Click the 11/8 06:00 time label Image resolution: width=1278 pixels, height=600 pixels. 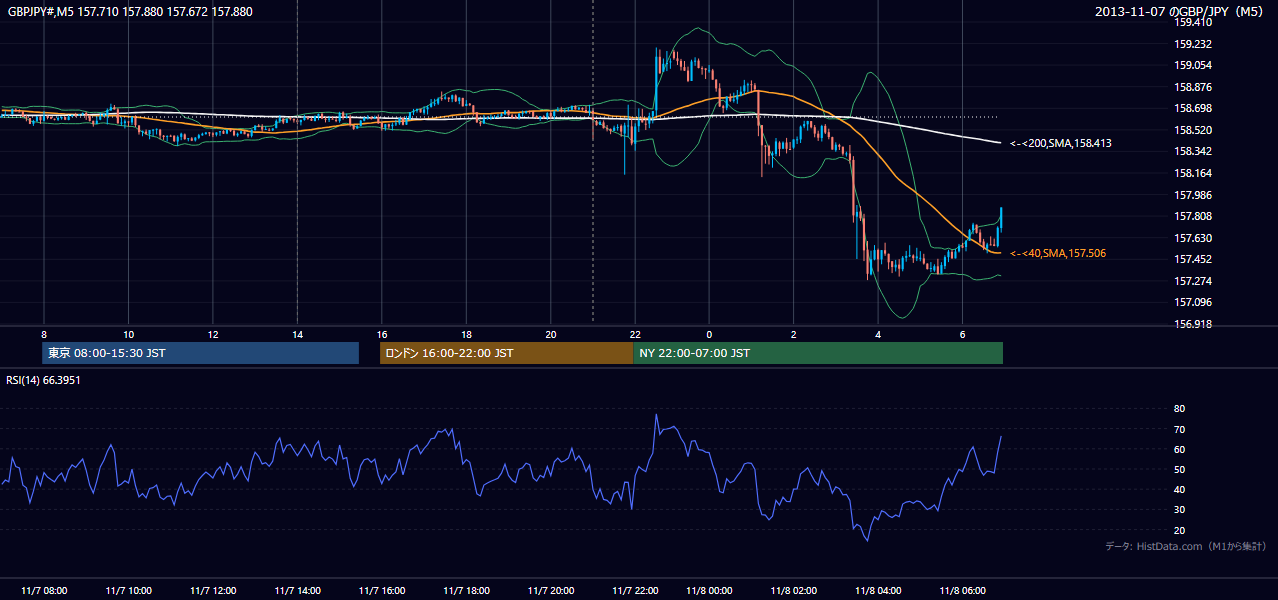[961, 591]
